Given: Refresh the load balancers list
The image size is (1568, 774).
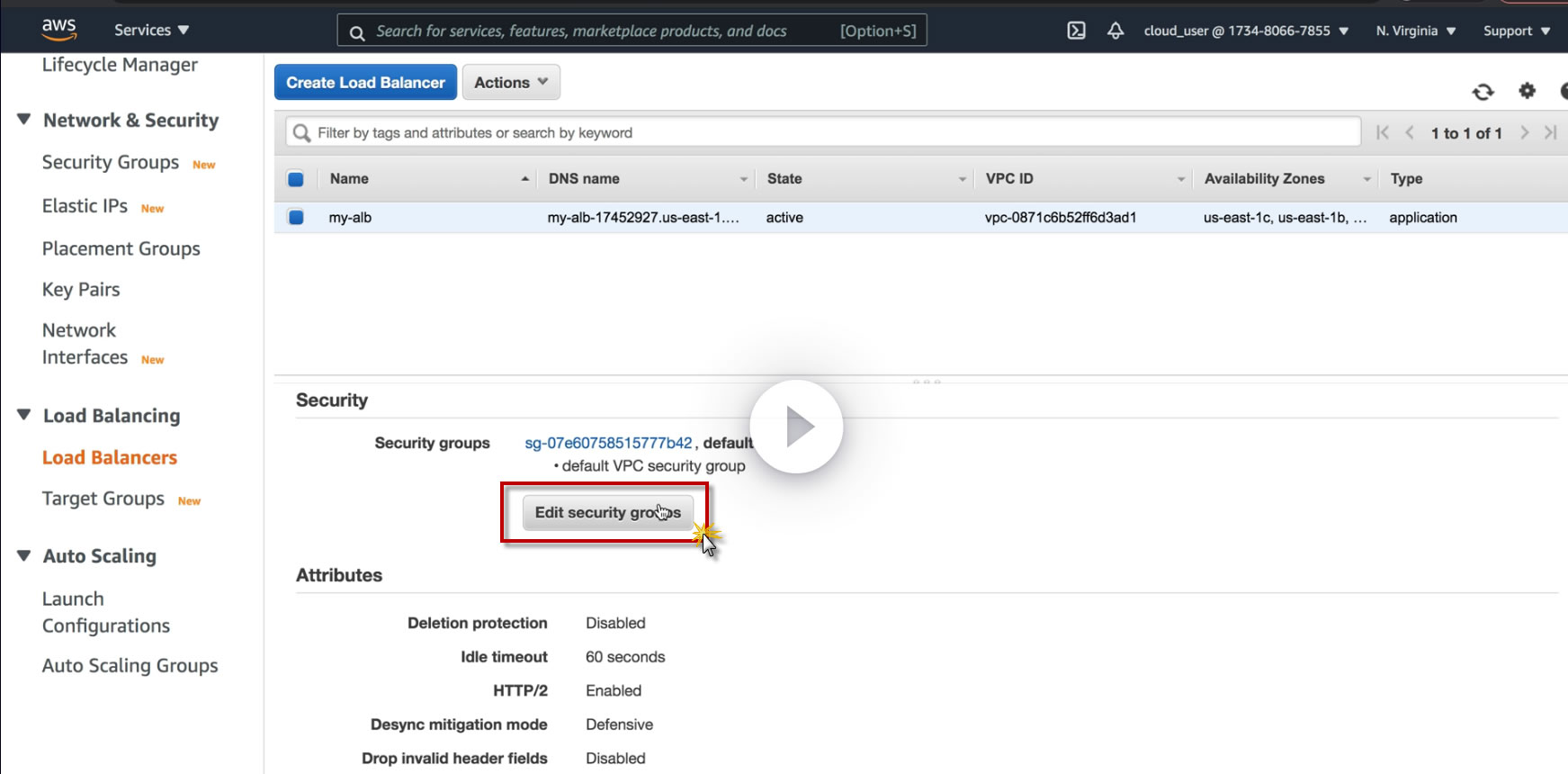Looking at the screenshot, I should tap(1483, 92).
